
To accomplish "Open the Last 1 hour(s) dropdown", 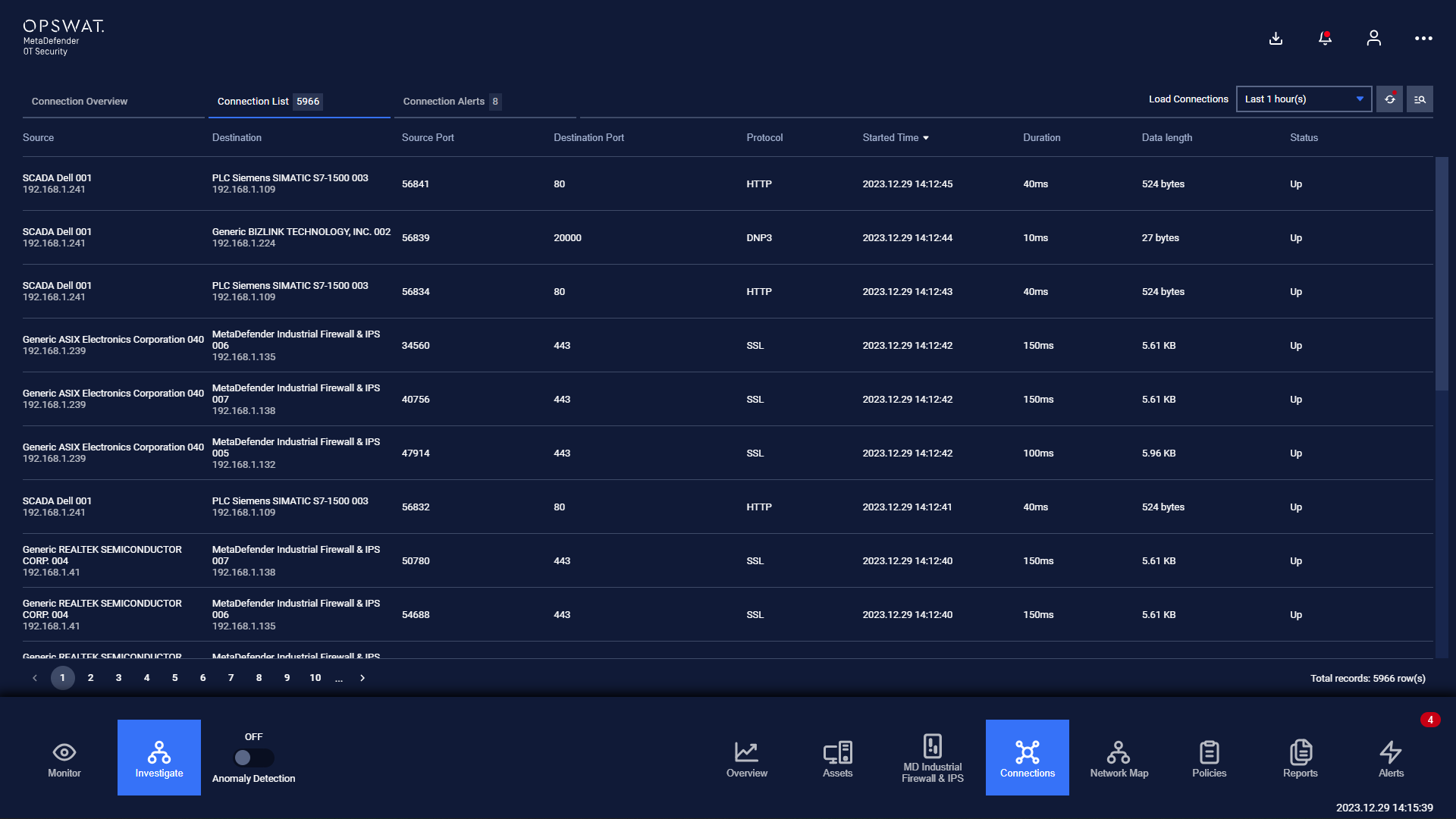I will (1304, 99).
